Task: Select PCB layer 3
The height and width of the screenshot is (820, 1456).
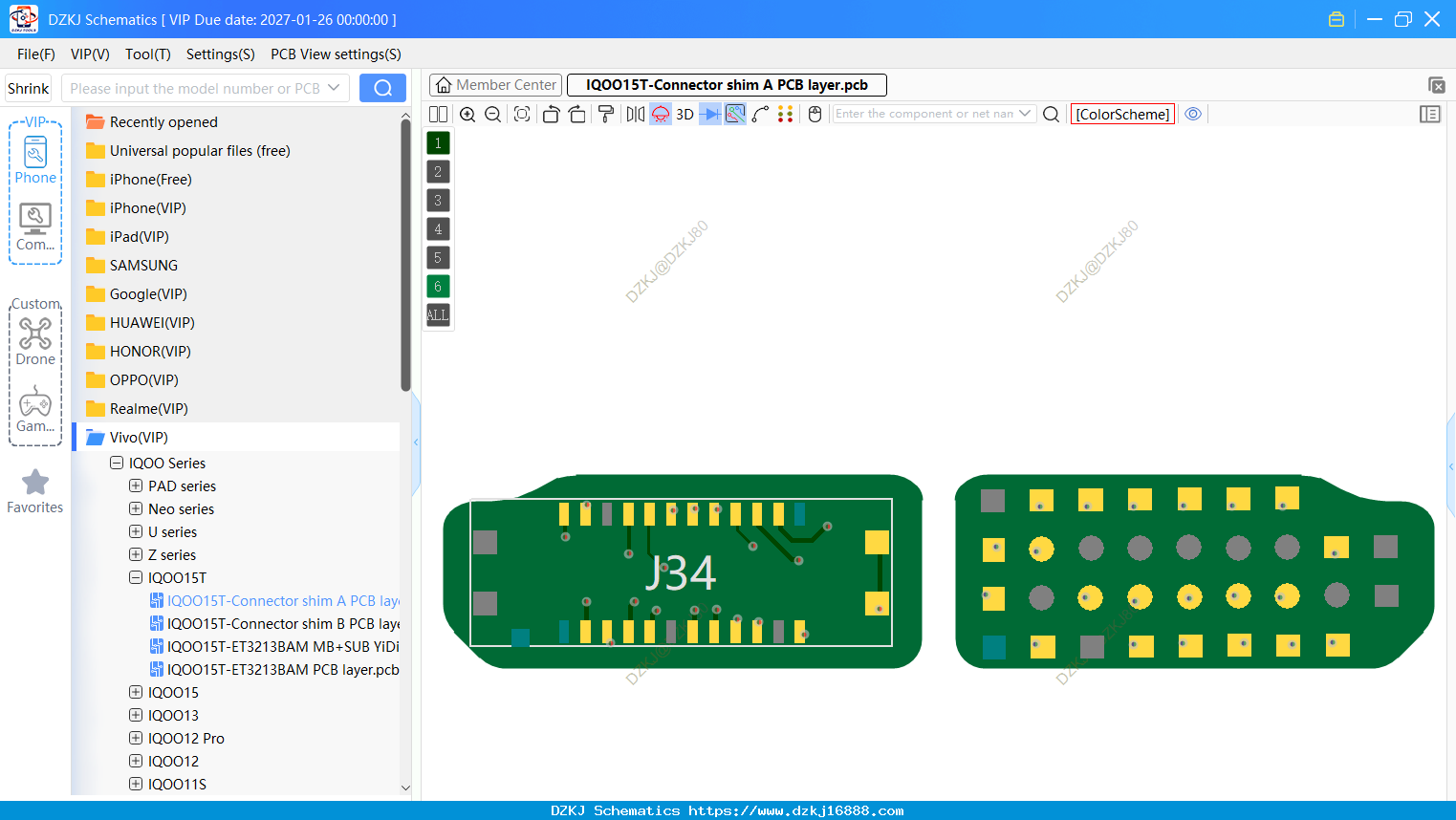Action: (438, 201)
